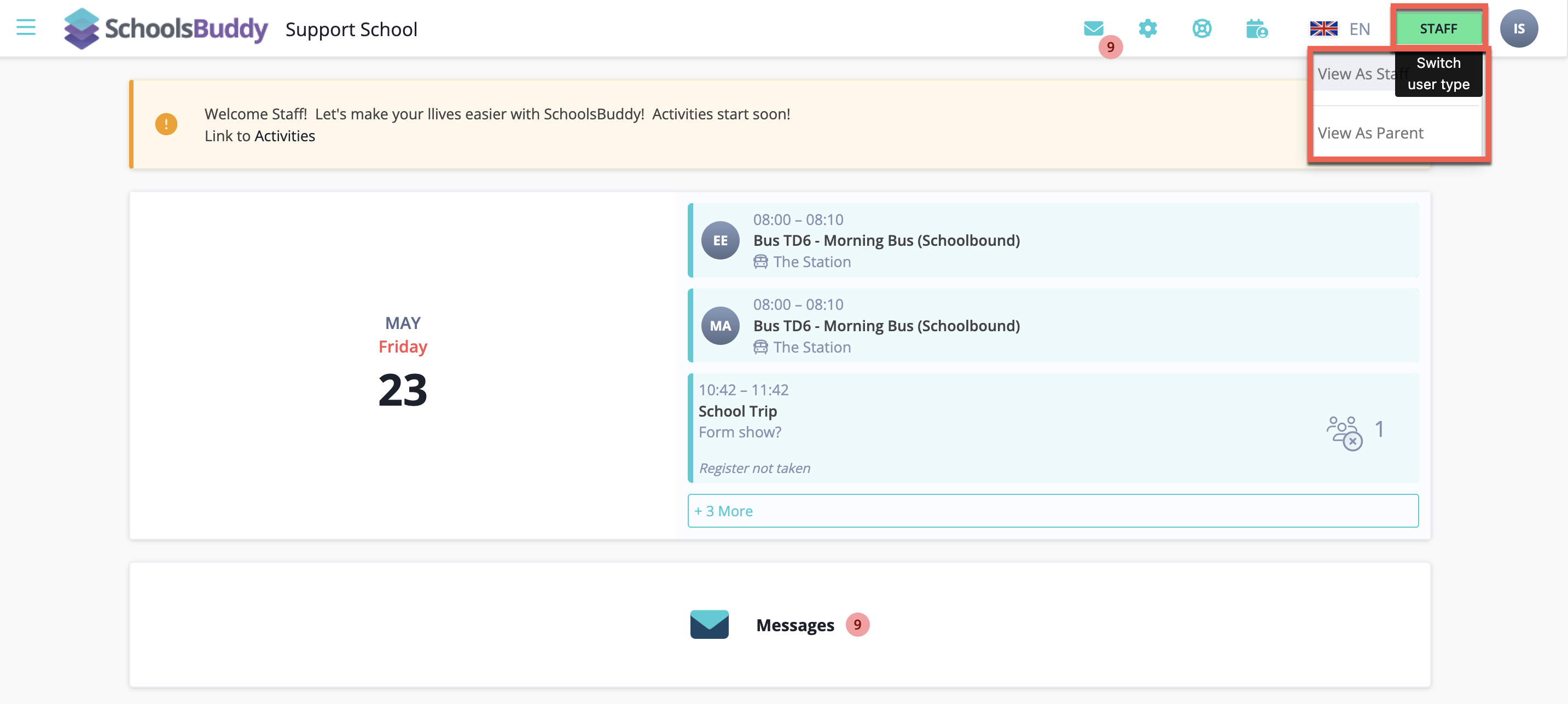Open the Messages section heading

click(x=794, y=625)
